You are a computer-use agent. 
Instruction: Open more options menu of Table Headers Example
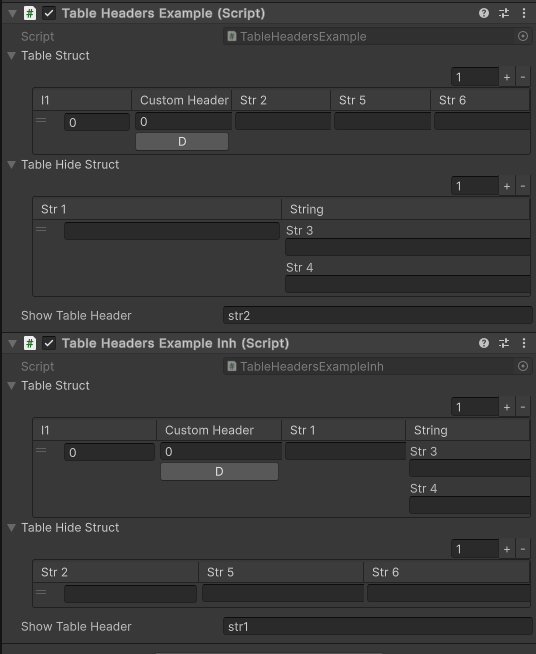point(524,13)
